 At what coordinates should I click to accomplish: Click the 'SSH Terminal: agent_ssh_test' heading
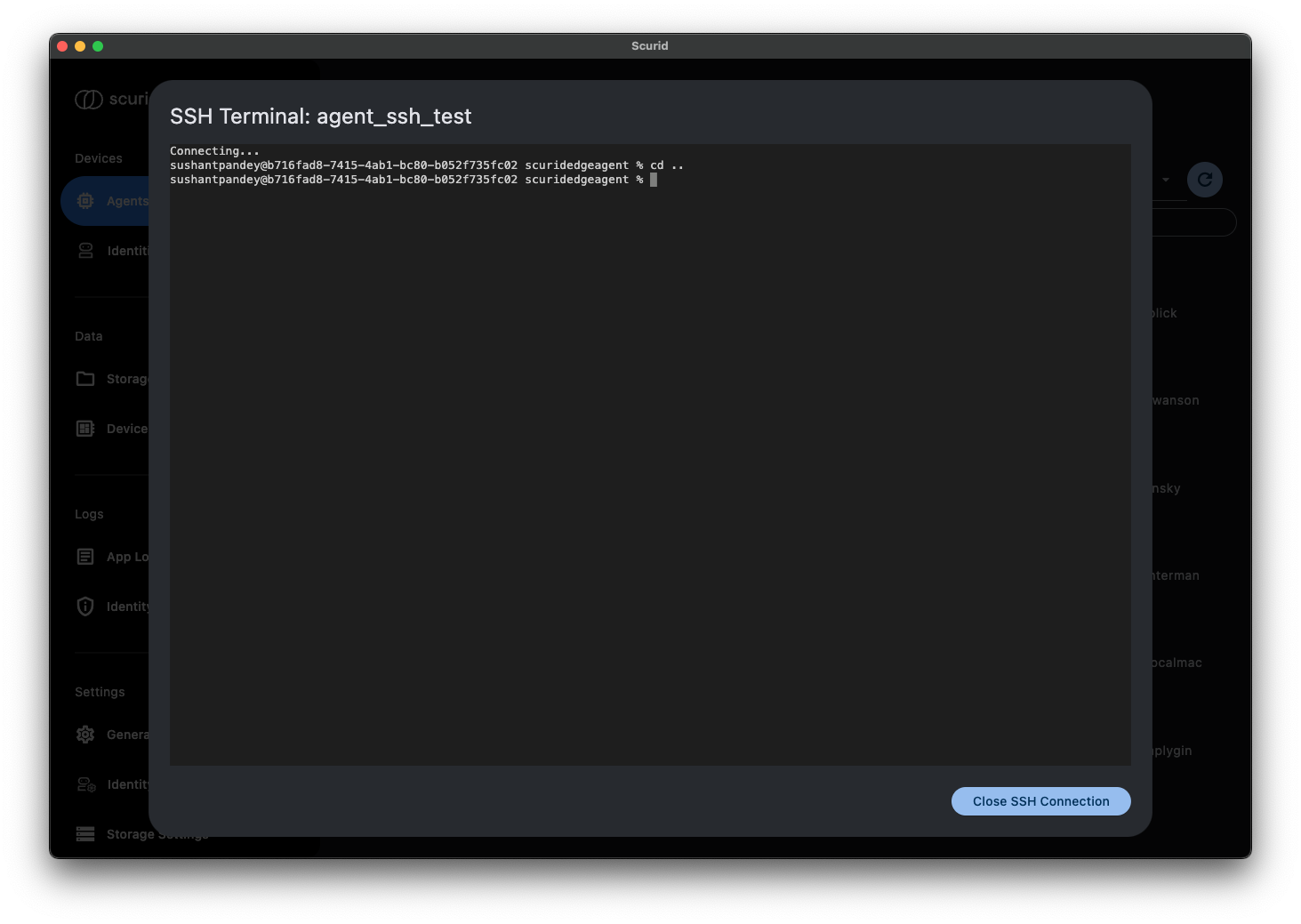[x=320, y=117]
